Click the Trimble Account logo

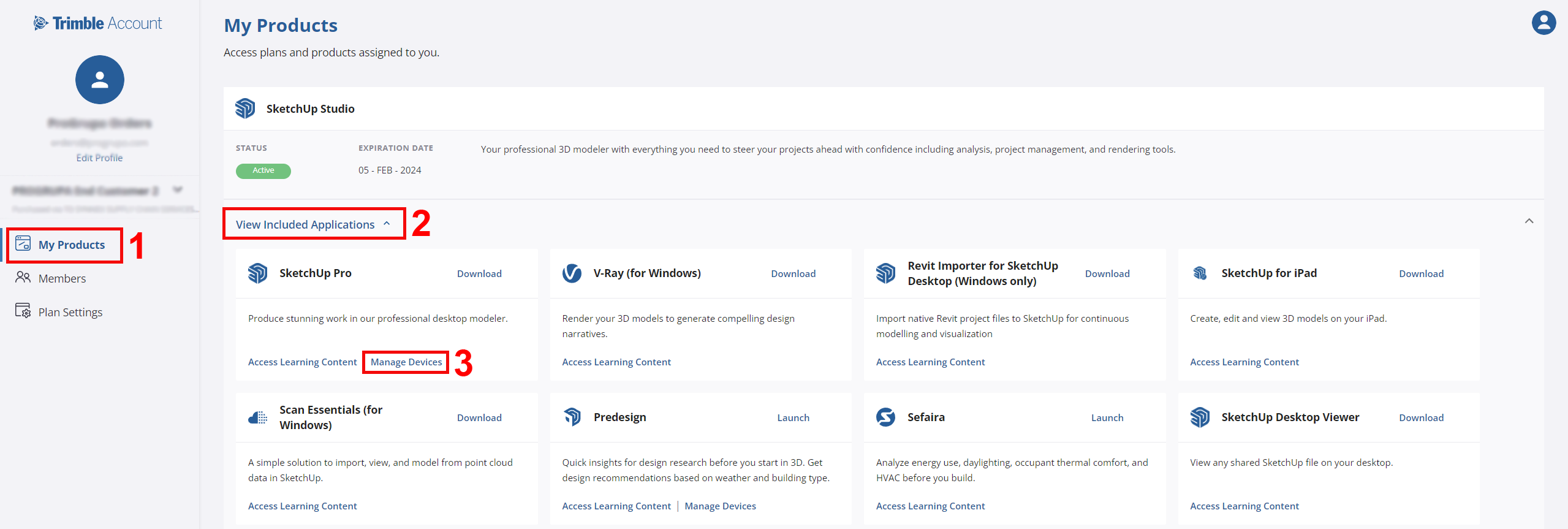(x=98, y=23)
